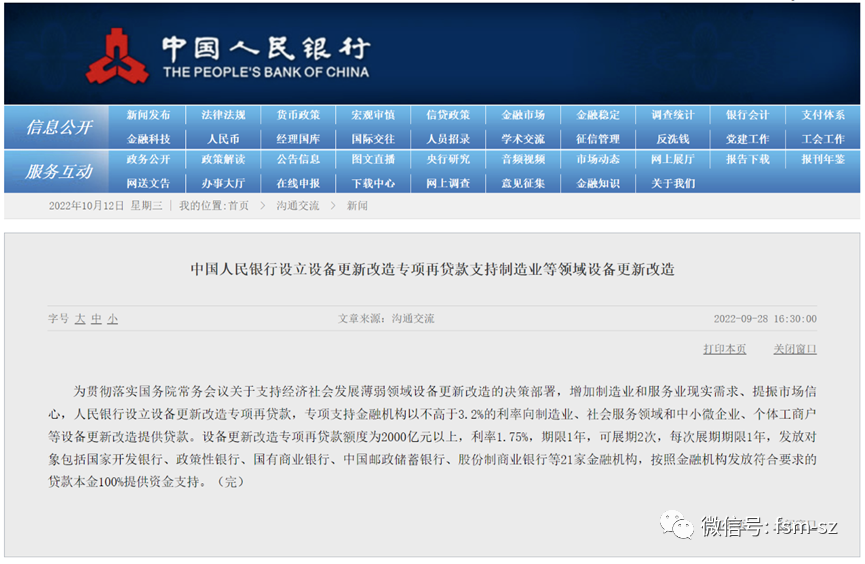Open 政务公开 in 服务互动 row
The image size is (865, 564).
pyautogui.click(x=148, y=159)
